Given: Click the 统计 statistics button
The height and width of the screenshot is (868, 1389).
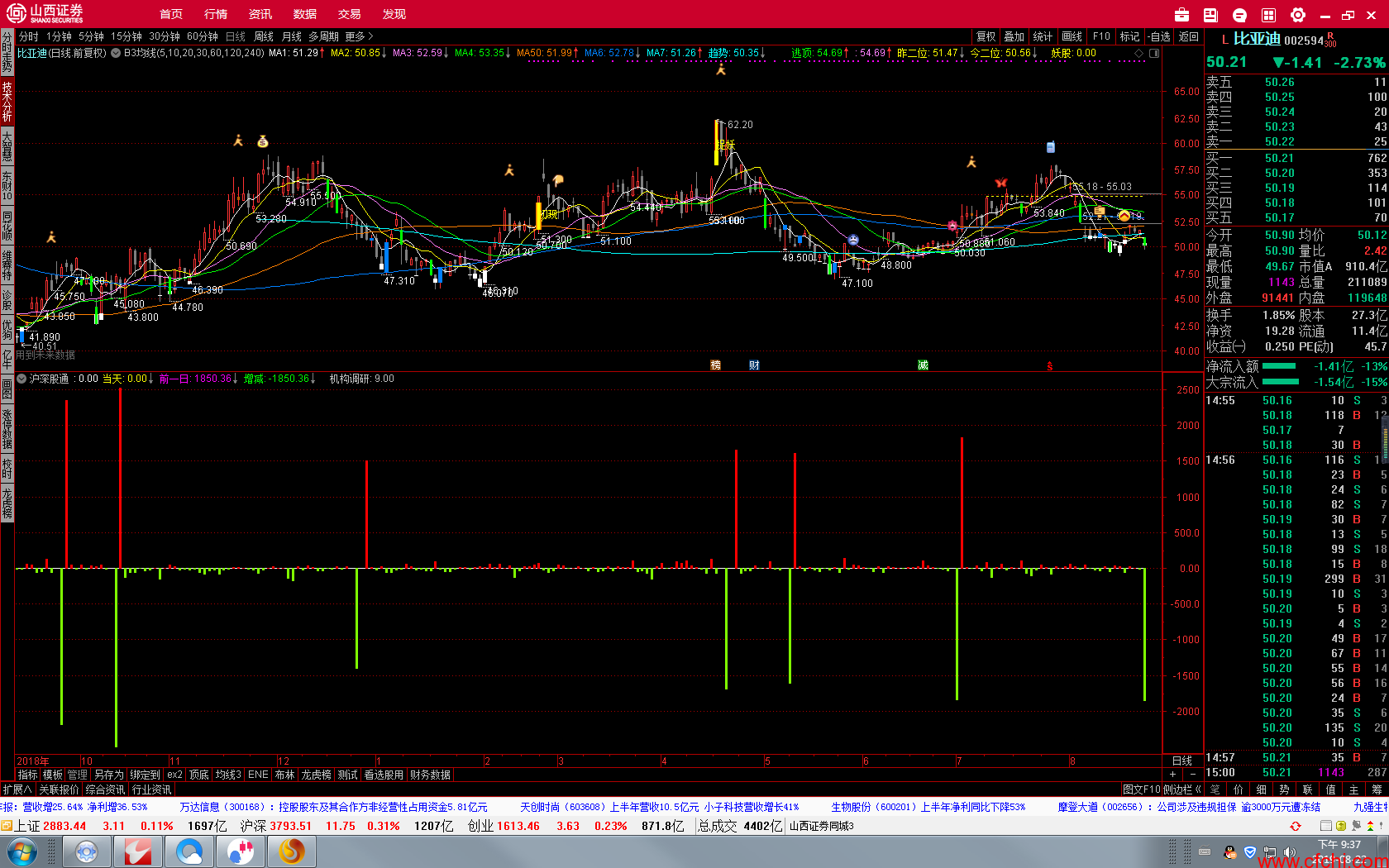Looking at the screenshot, I should (x=1043, y=36).
